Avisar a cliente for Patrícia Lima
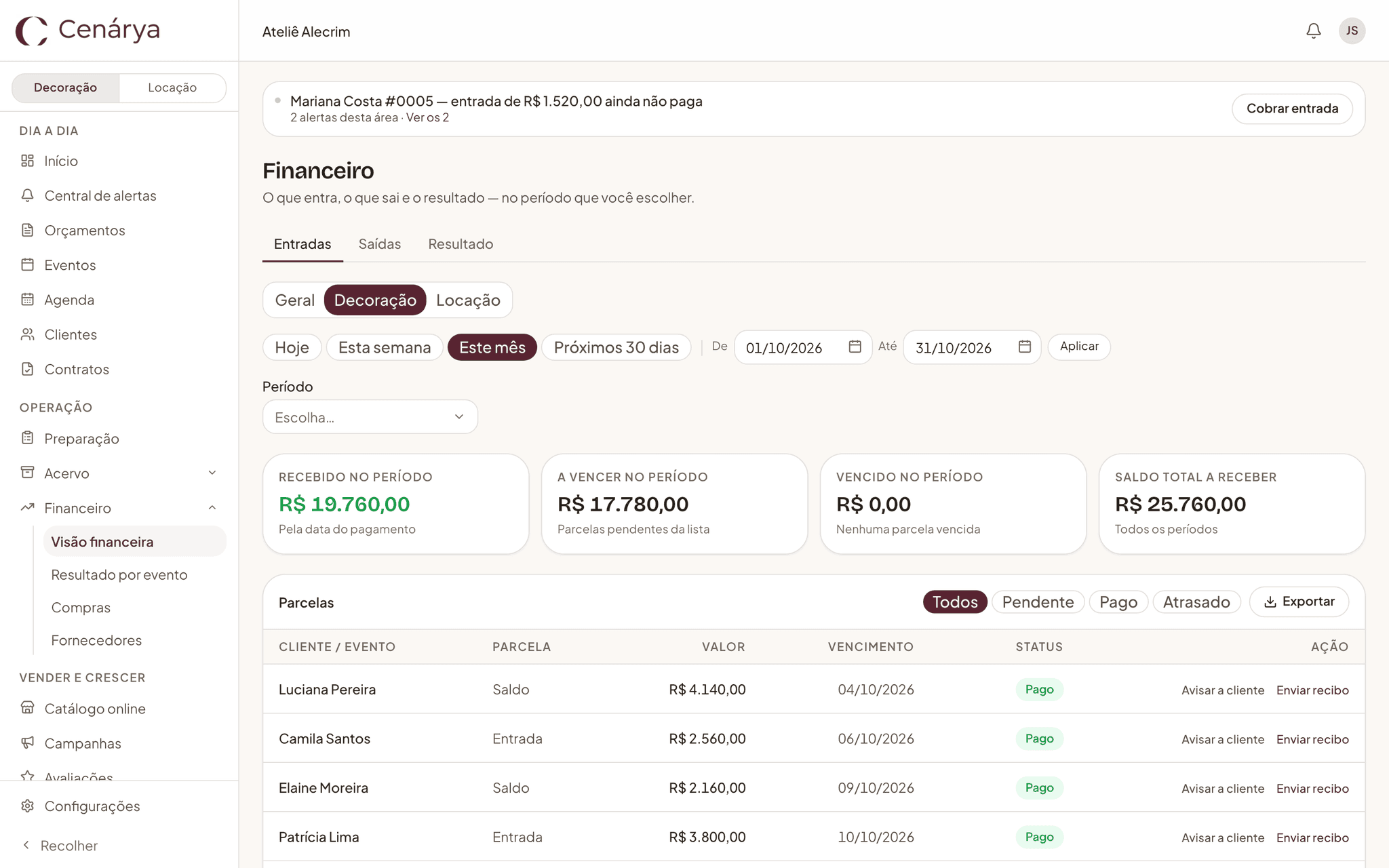Image resolution: width=1389 pixels, height=868 pixels. 1223,837
